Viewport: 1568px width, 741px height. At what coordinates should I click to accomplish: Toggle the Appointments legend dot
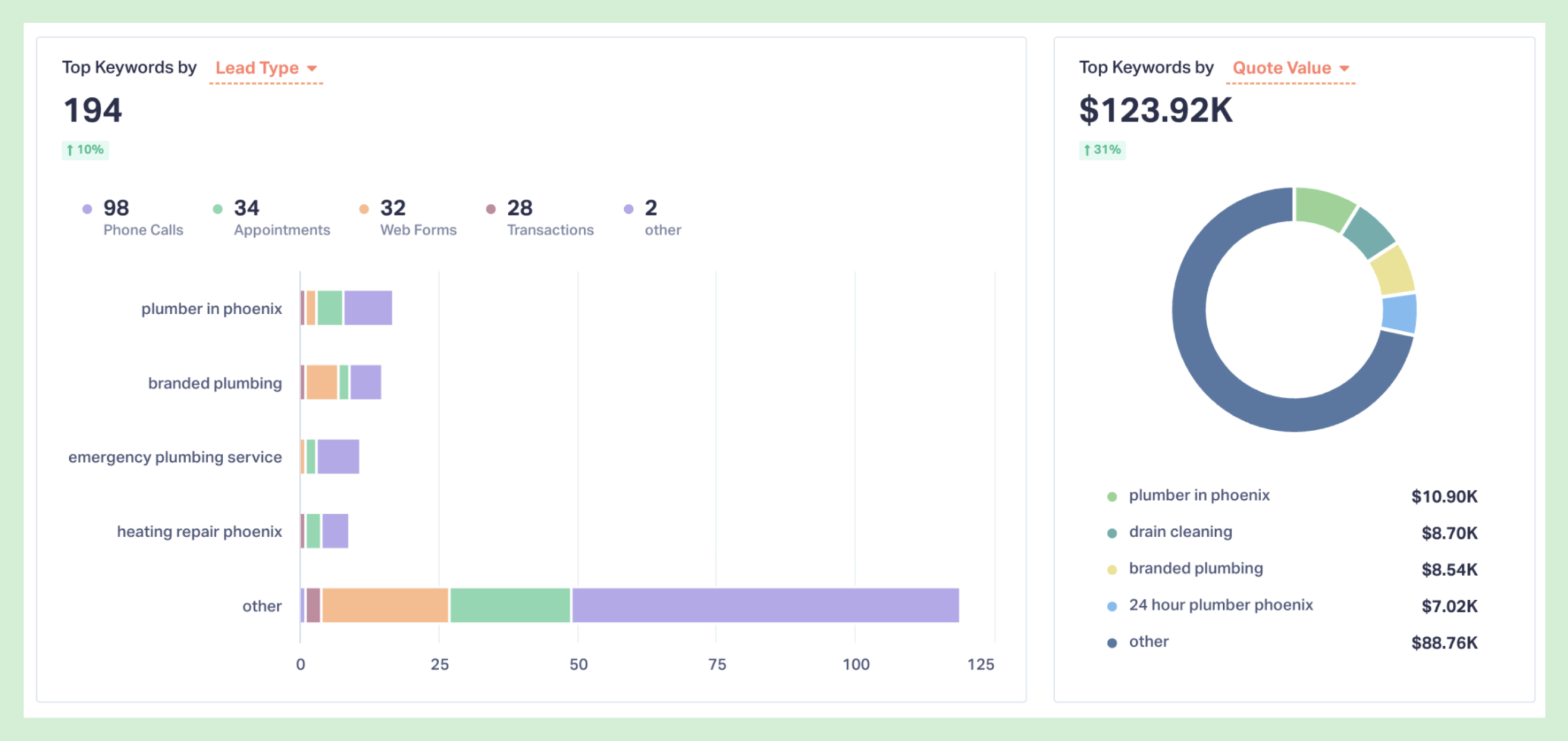[217, 209]
